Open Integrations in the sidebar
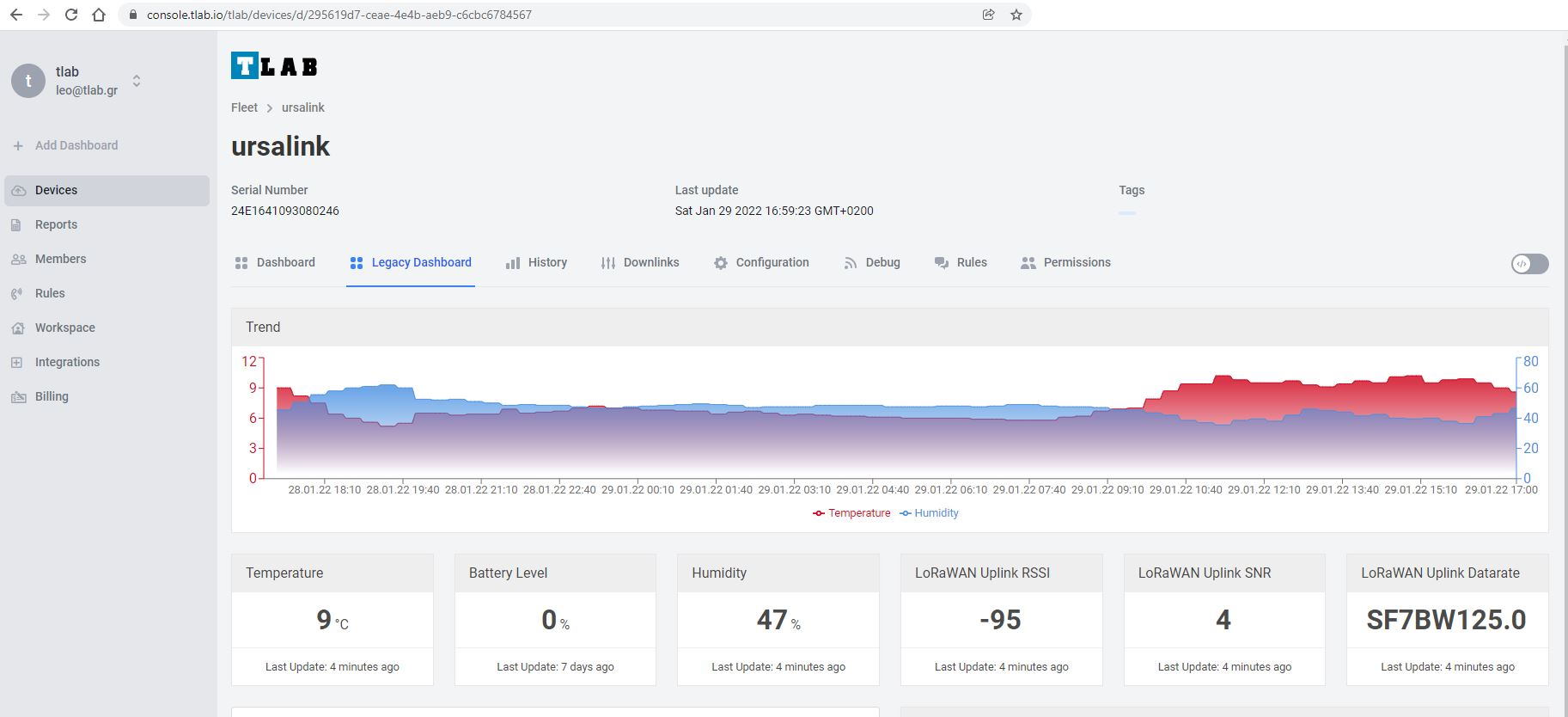 click(x=107, y=362)
